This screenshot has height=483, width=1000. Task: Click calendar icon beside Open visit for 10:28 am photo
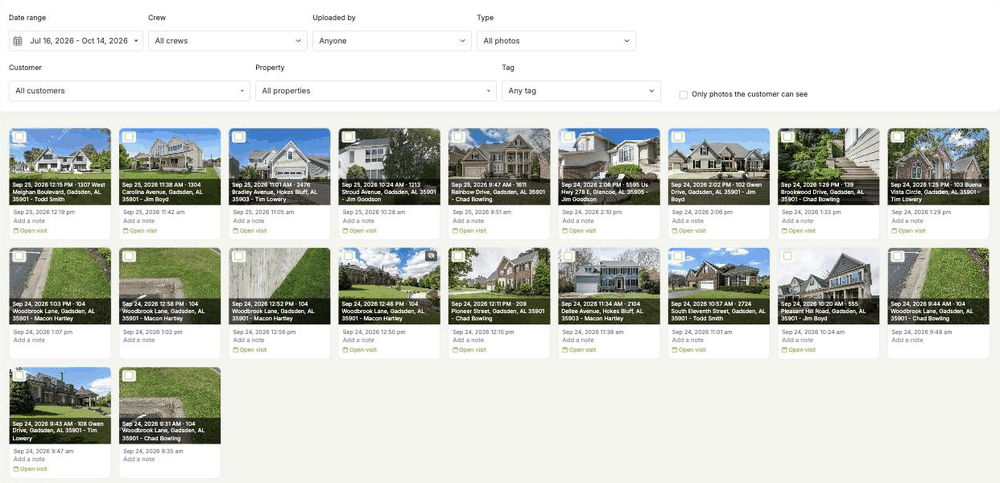[345, 231]
